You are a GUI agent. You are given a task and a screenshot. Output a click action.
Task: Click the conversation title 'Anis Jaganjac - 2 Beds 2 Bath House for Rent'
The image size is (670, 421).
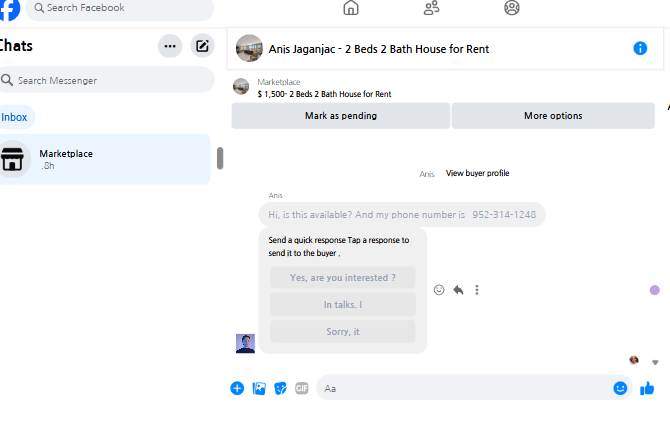pos(379,49)
